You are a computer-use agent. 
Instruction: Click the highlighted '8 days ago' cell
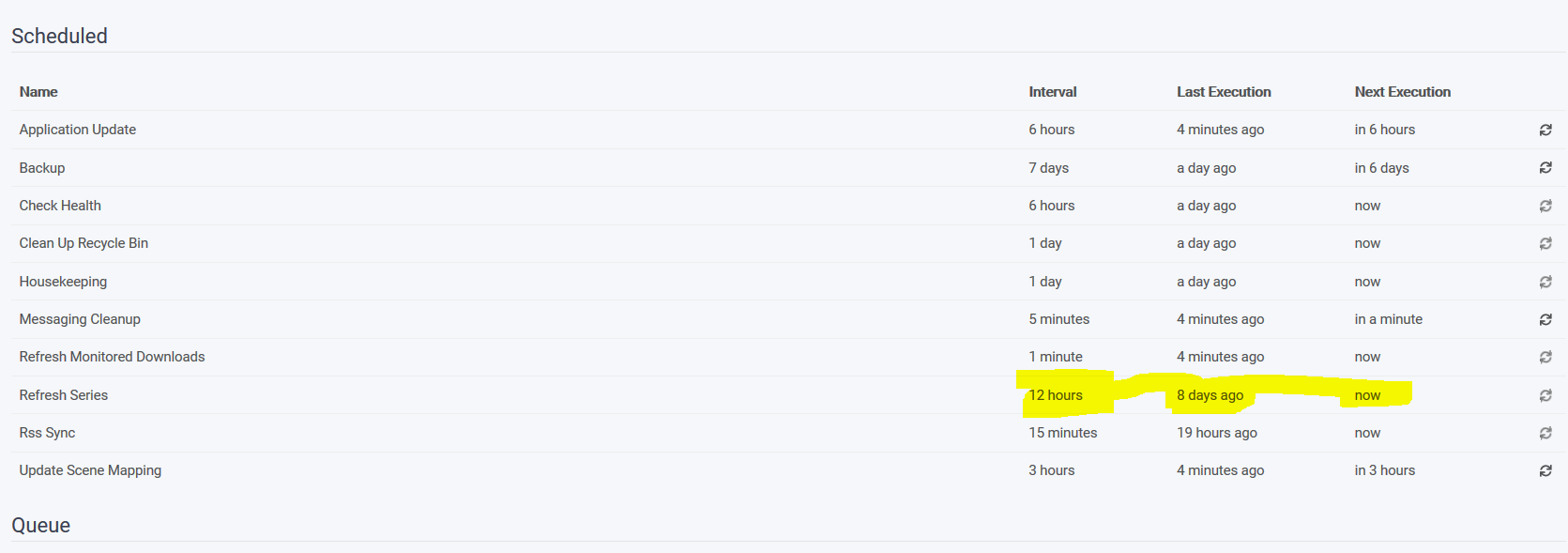pyautogui.click(x=1210, y=395)
